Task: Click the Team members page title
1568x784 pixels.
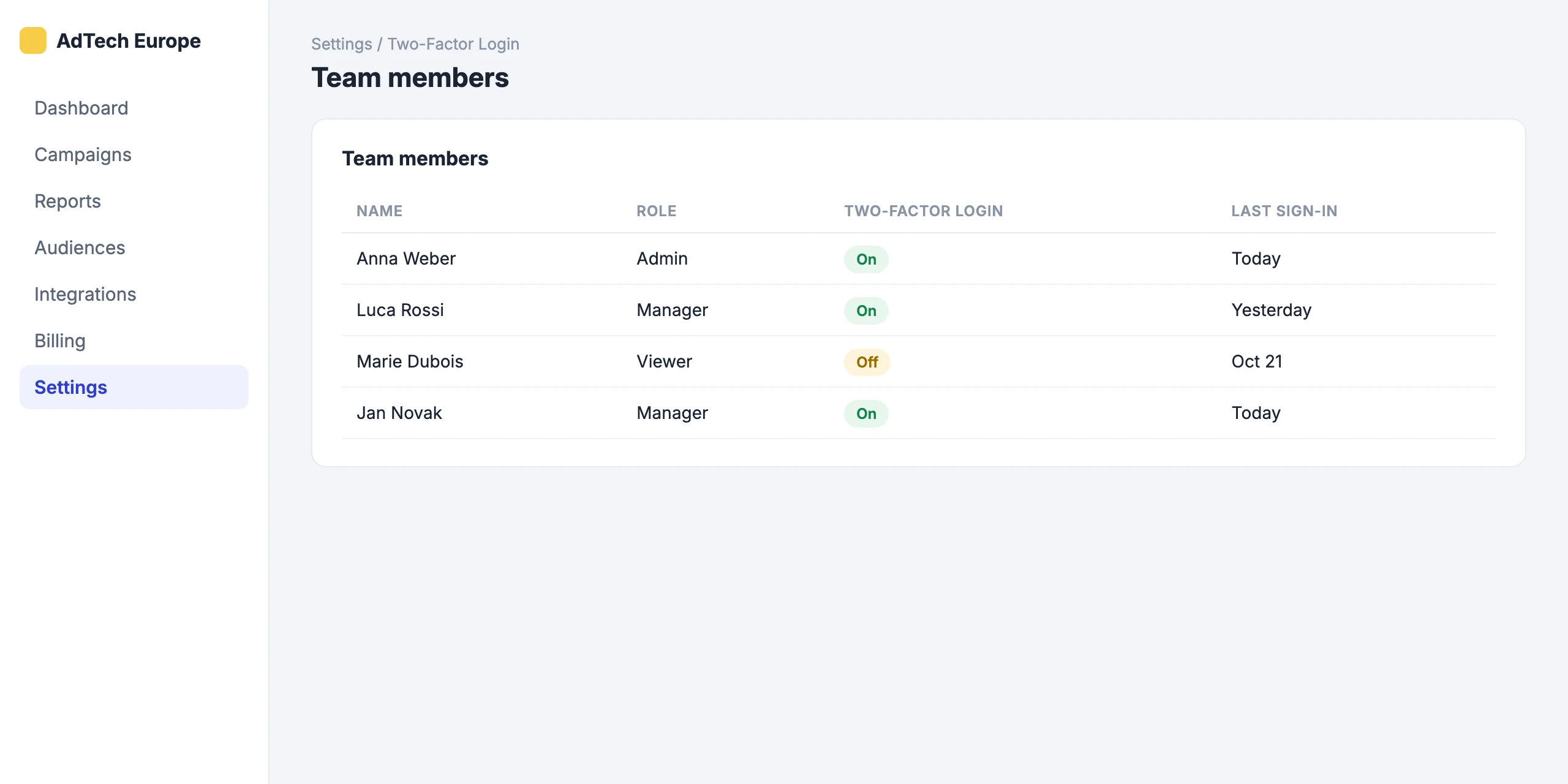Action: click(410, 78)
